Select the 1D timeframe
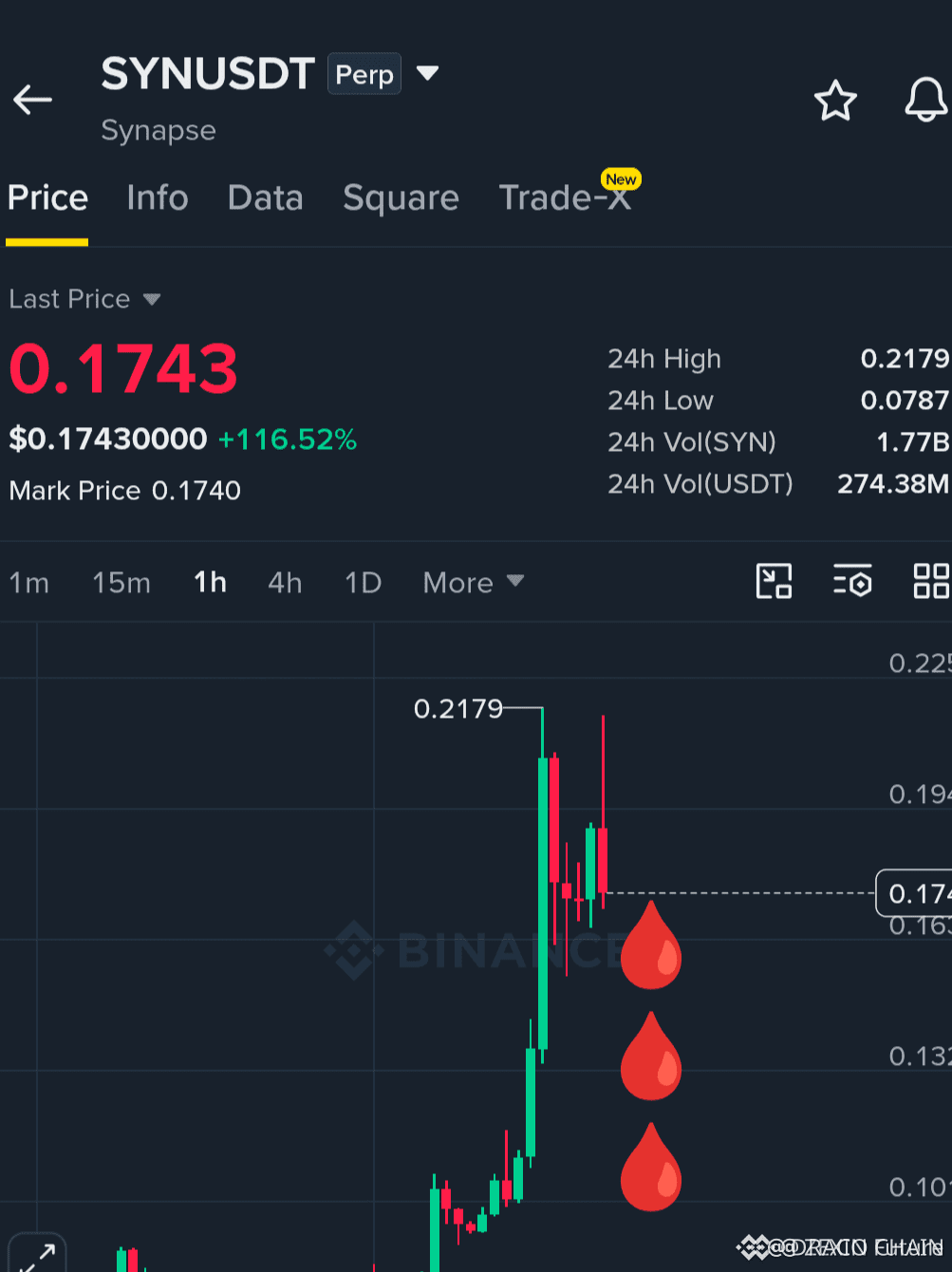The height and width of the screenshot is (1272, 952). 363,582
